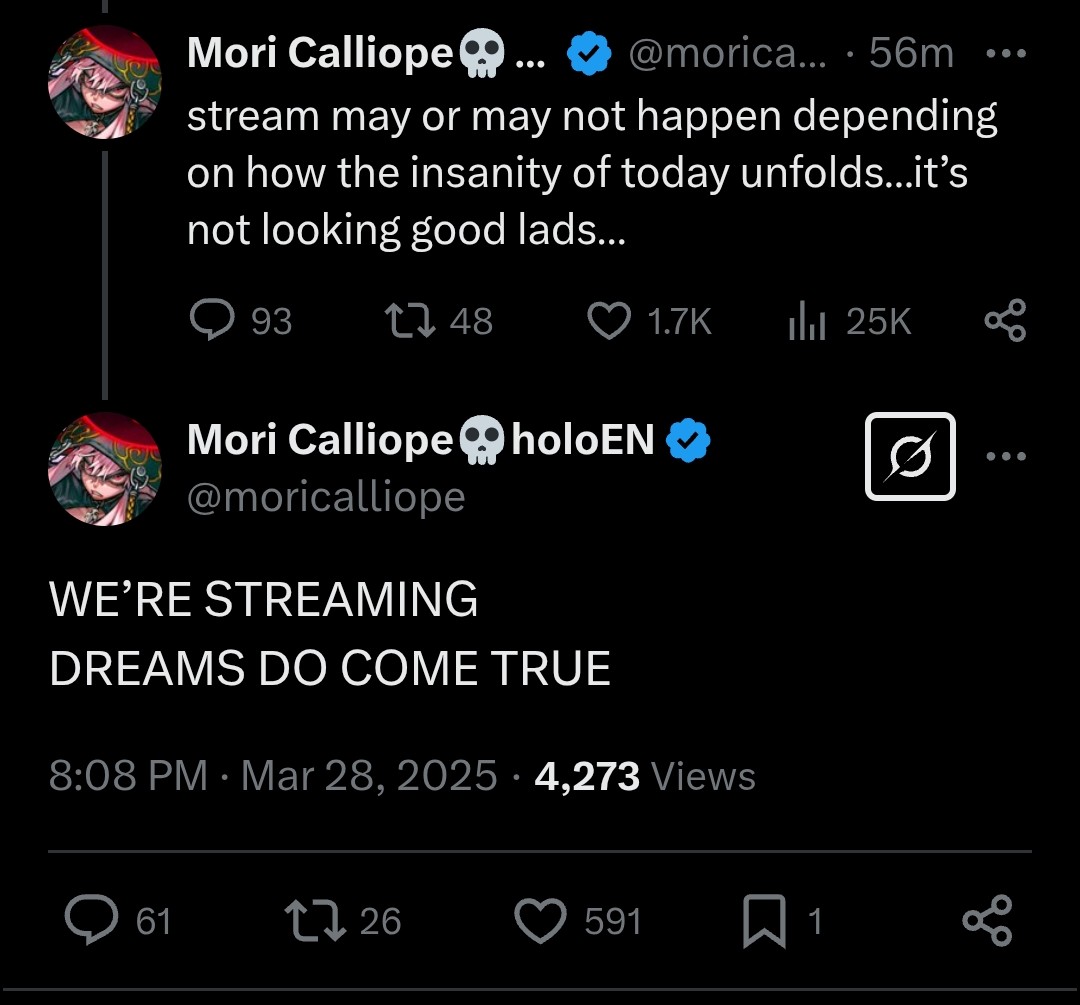Open the @moricalliope handle link
The height and width of the screenshot is (1005, 1080).
(x=326, y=496)
